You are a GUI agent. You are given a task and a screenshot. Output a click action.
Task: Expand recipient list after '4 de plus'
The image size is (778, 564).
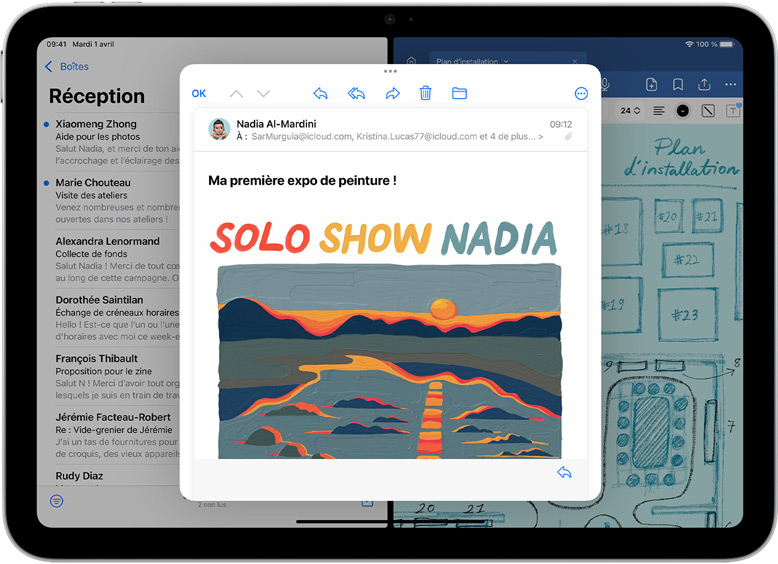(541, 136)
